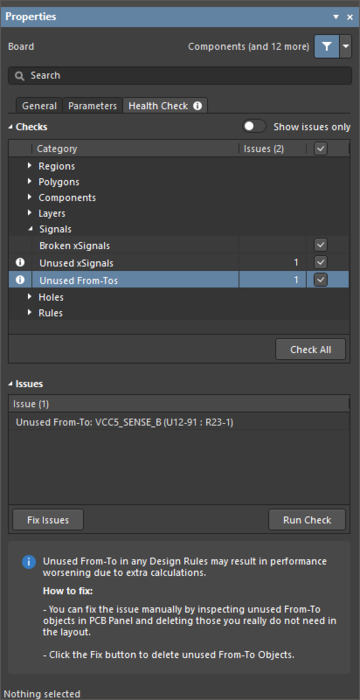
Task: Open the filter dropdown arrow
Action: click(x=345, y=47)
